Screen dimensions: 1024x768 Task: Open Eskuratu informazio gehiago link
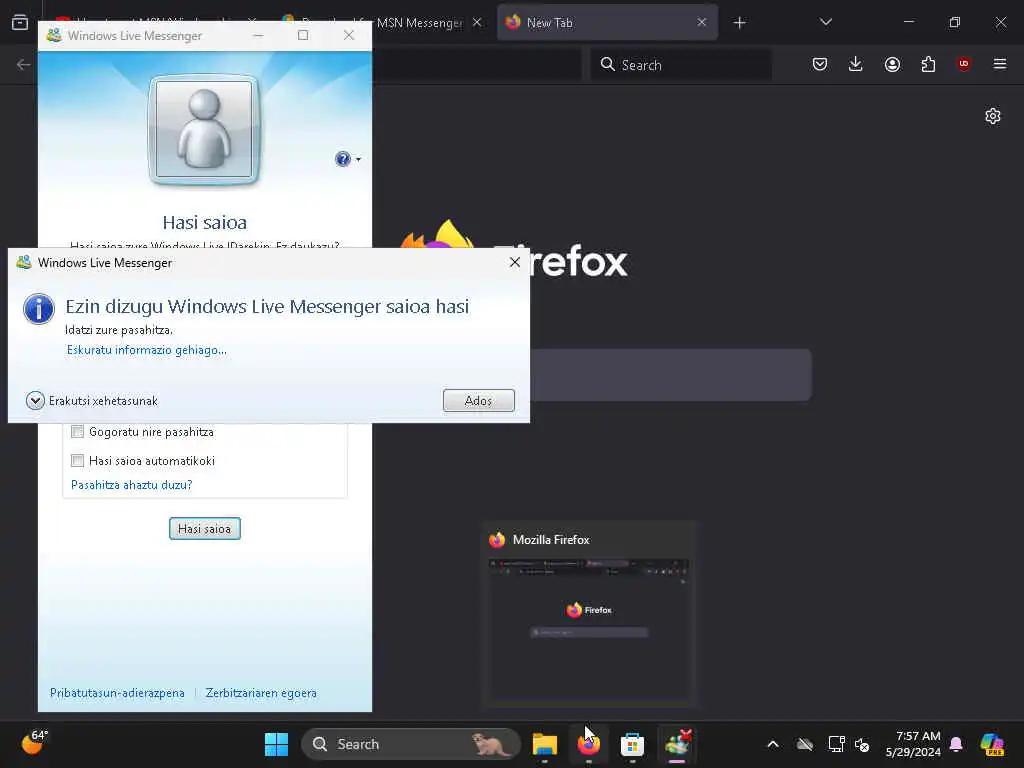point(146,350)
